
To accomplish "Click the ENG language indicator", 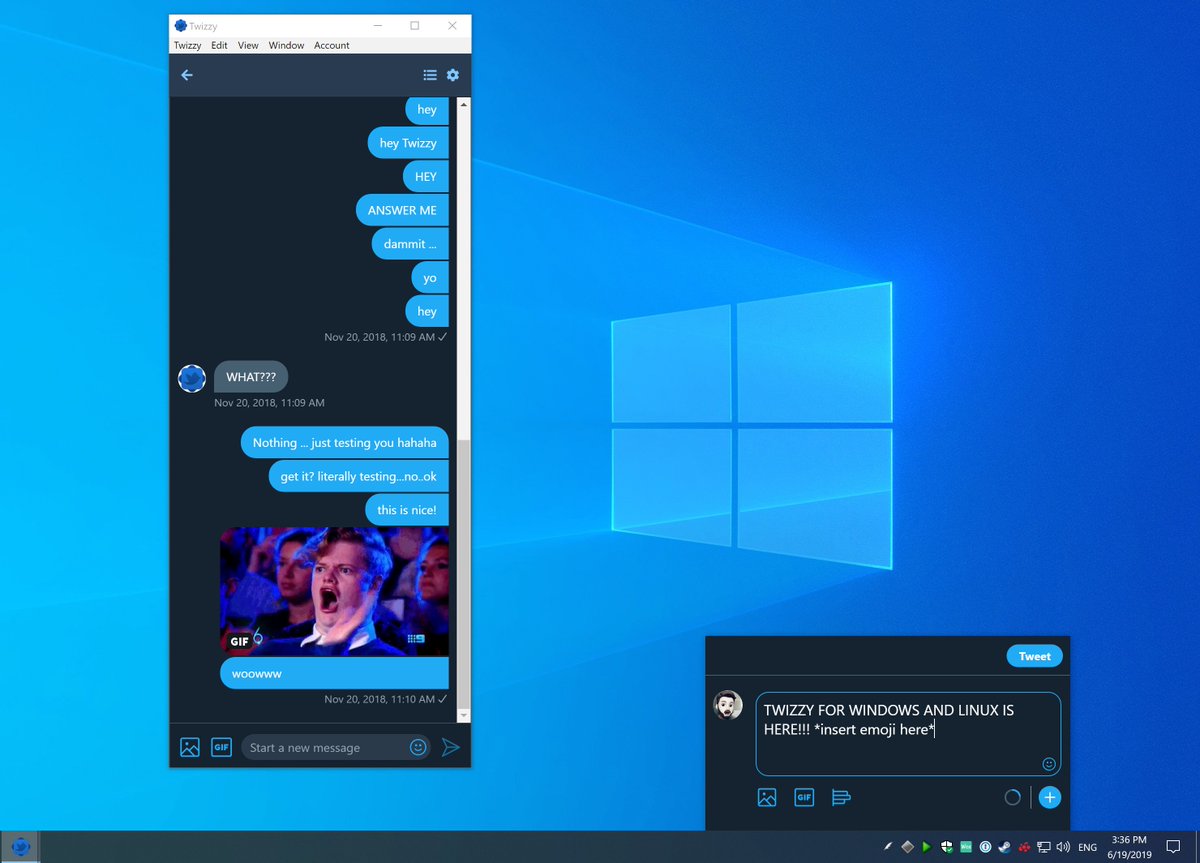I will click(1087, 847).
